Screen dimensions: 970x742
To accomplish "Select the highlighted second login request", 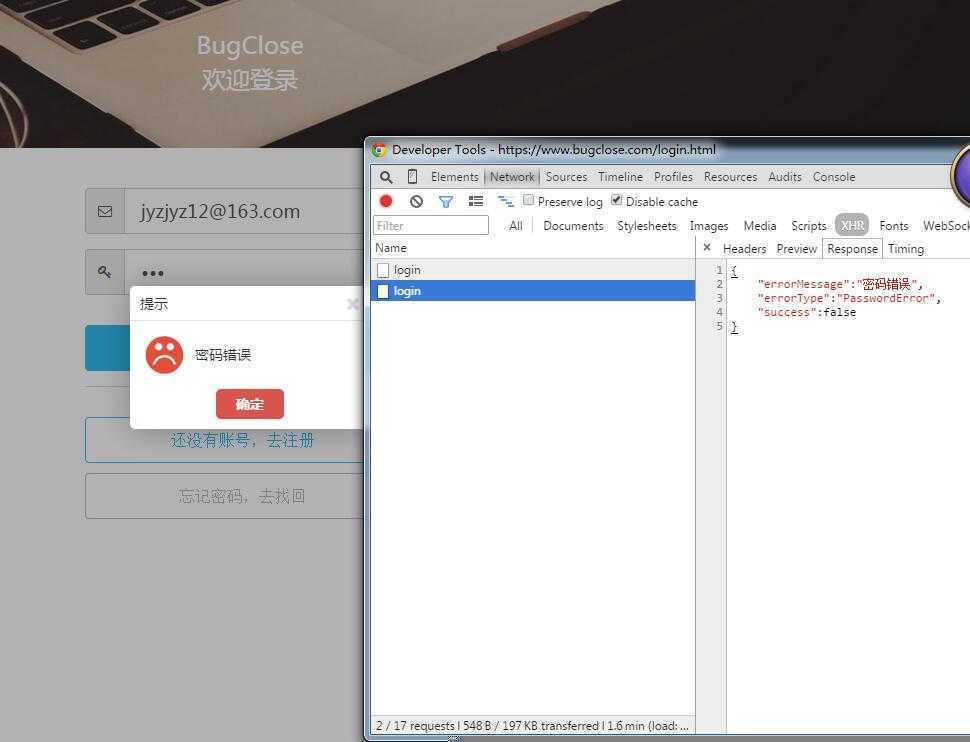I will 533,291.
